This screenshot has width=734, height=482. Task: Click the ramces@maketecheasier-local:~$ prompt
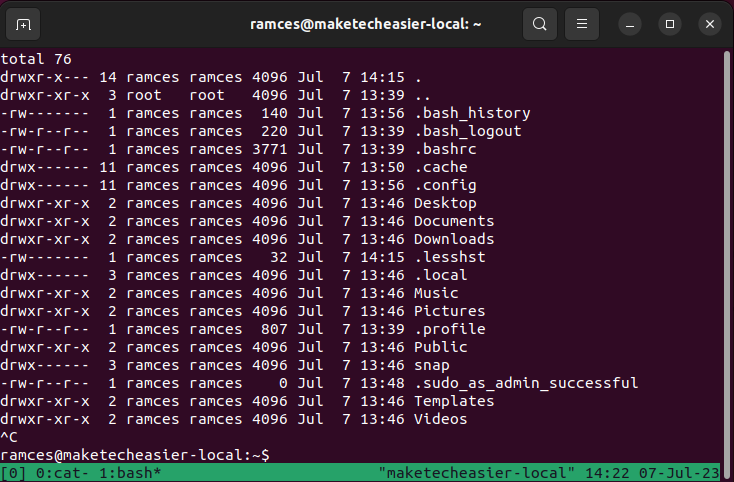point(135,455)
